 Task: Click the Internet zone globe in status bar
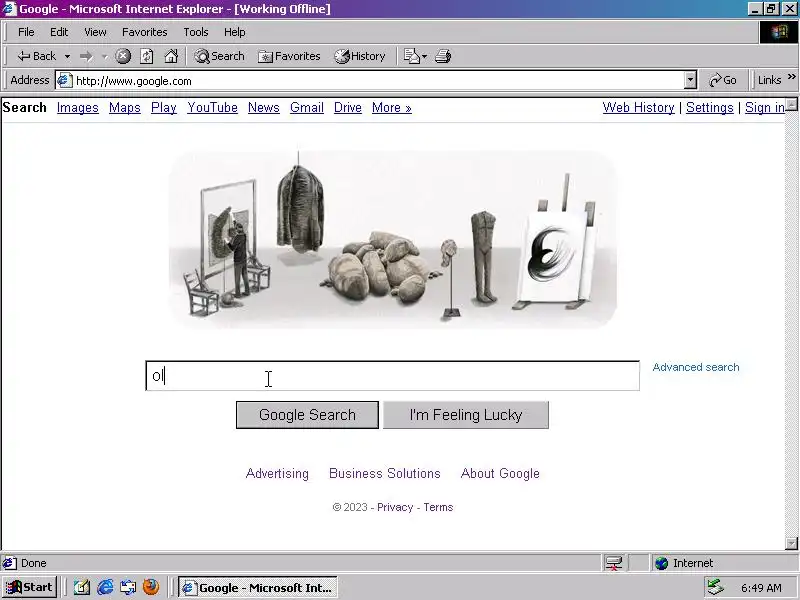coord(662,563)
